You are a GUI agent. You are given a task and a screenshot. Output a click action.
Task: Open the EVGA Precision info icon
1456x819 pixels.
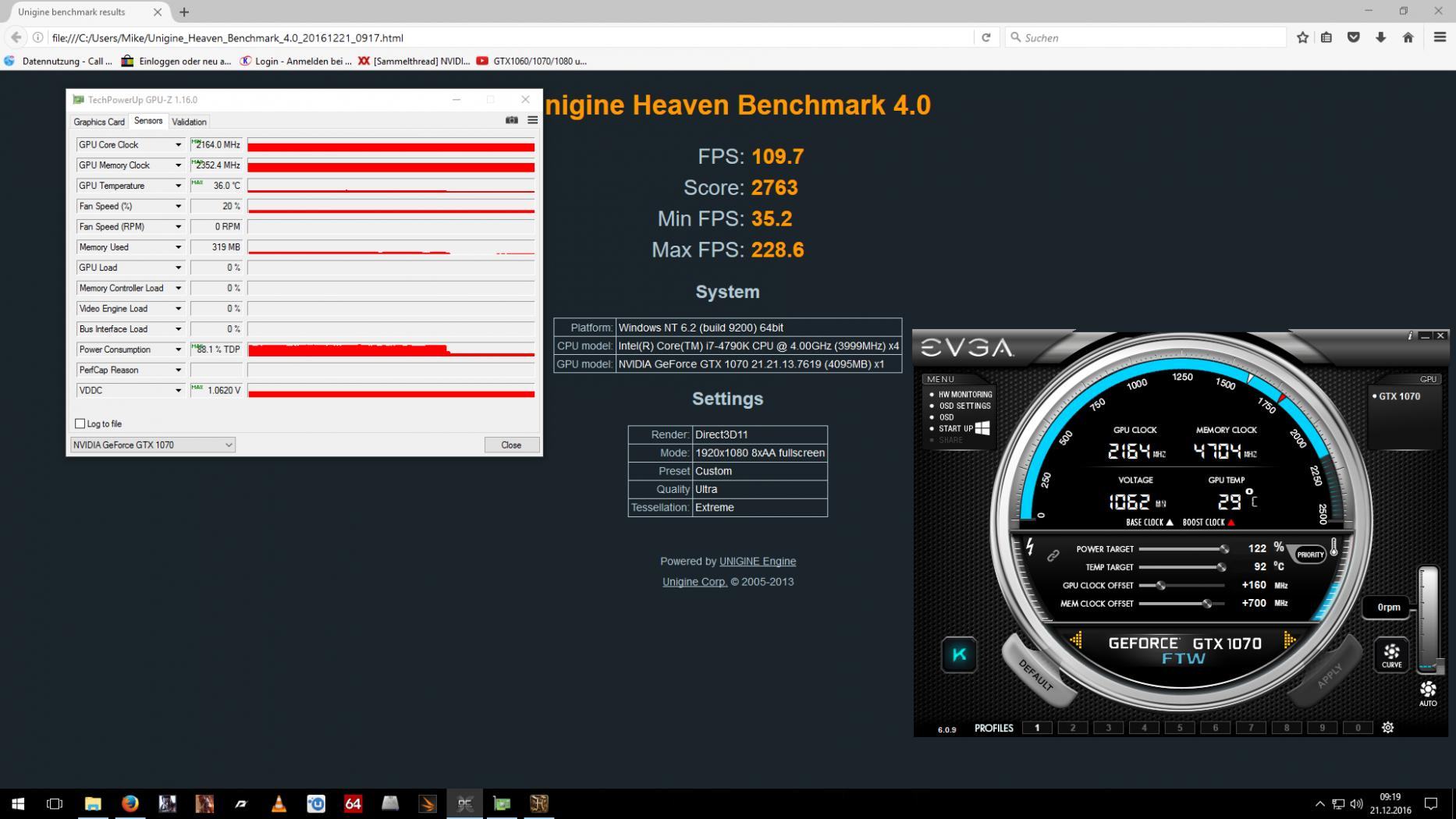(x=1410, y=335)
